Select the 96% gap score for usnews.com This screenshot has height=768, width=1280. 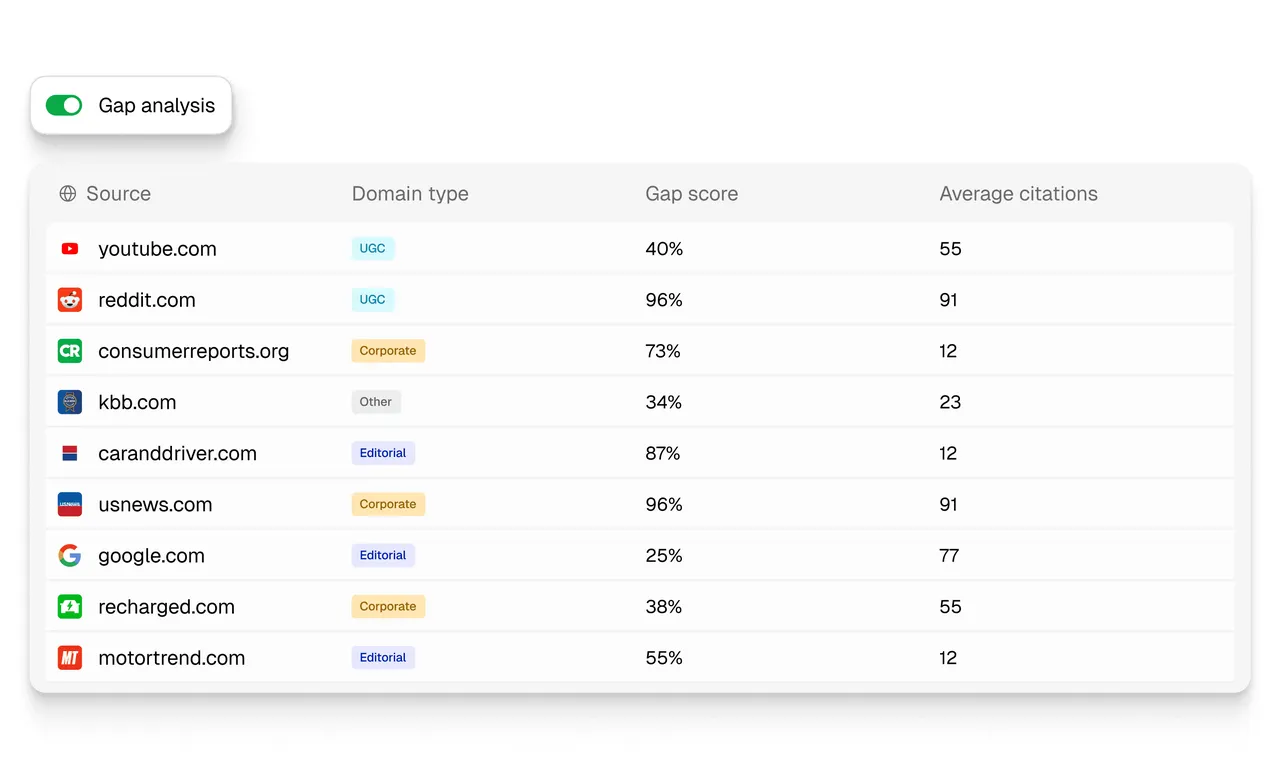tap(664, 504)
